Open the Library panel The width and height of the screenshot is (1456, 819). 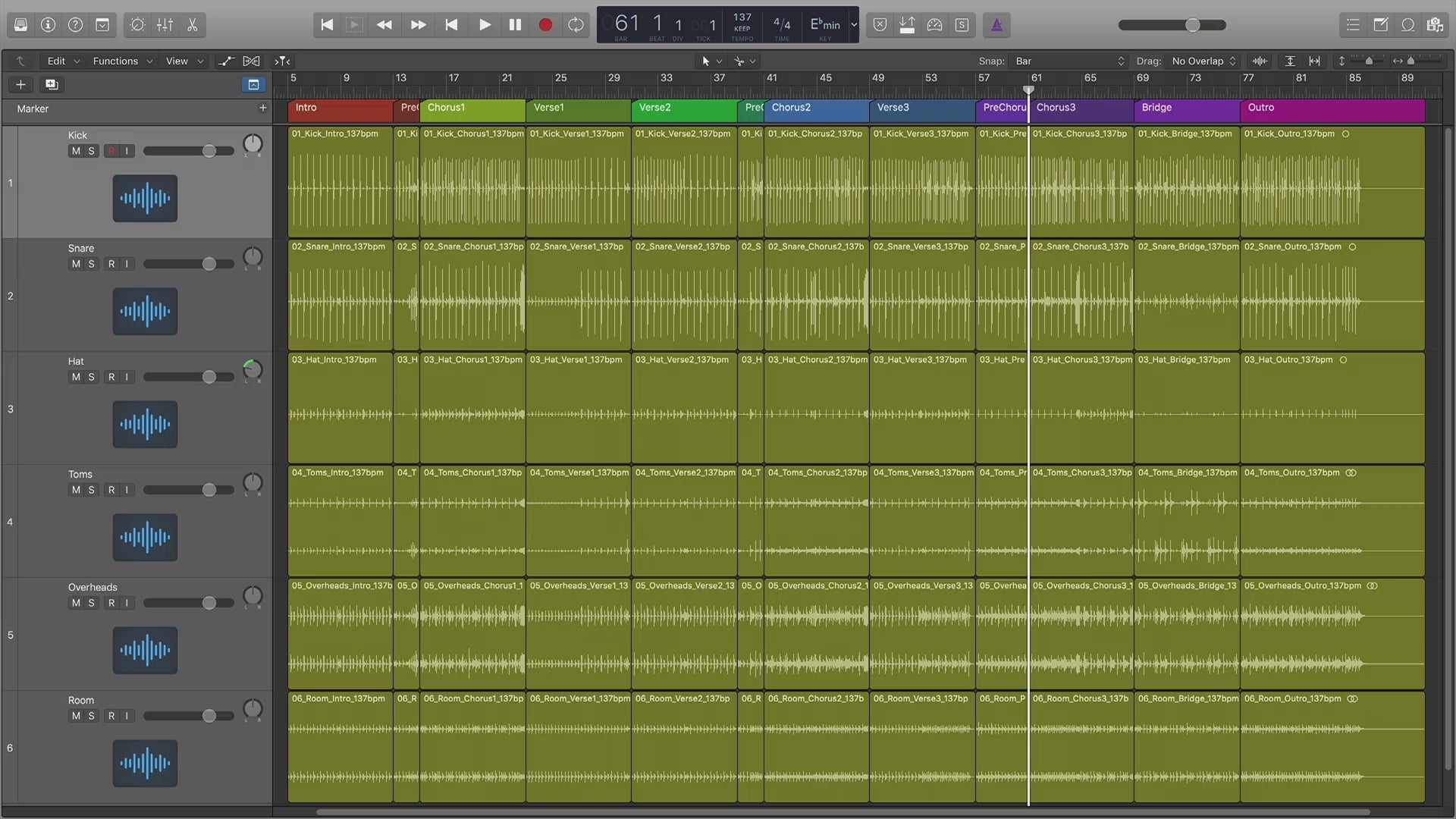(x=20, y=25)
